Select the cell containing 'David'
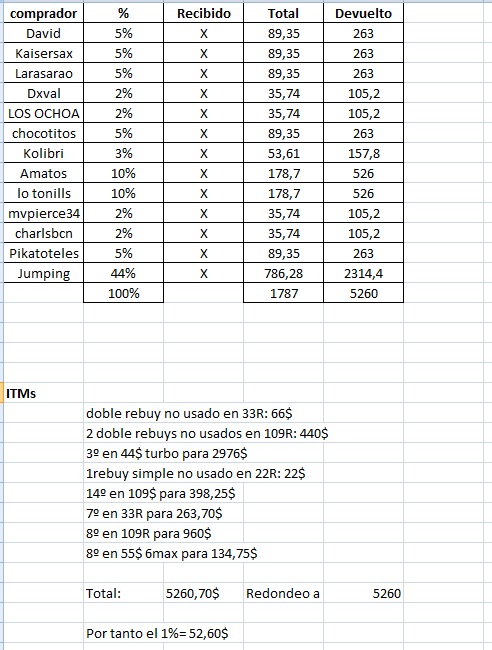The width and height of the screenshot is (492, 650). tap(44, 33)
